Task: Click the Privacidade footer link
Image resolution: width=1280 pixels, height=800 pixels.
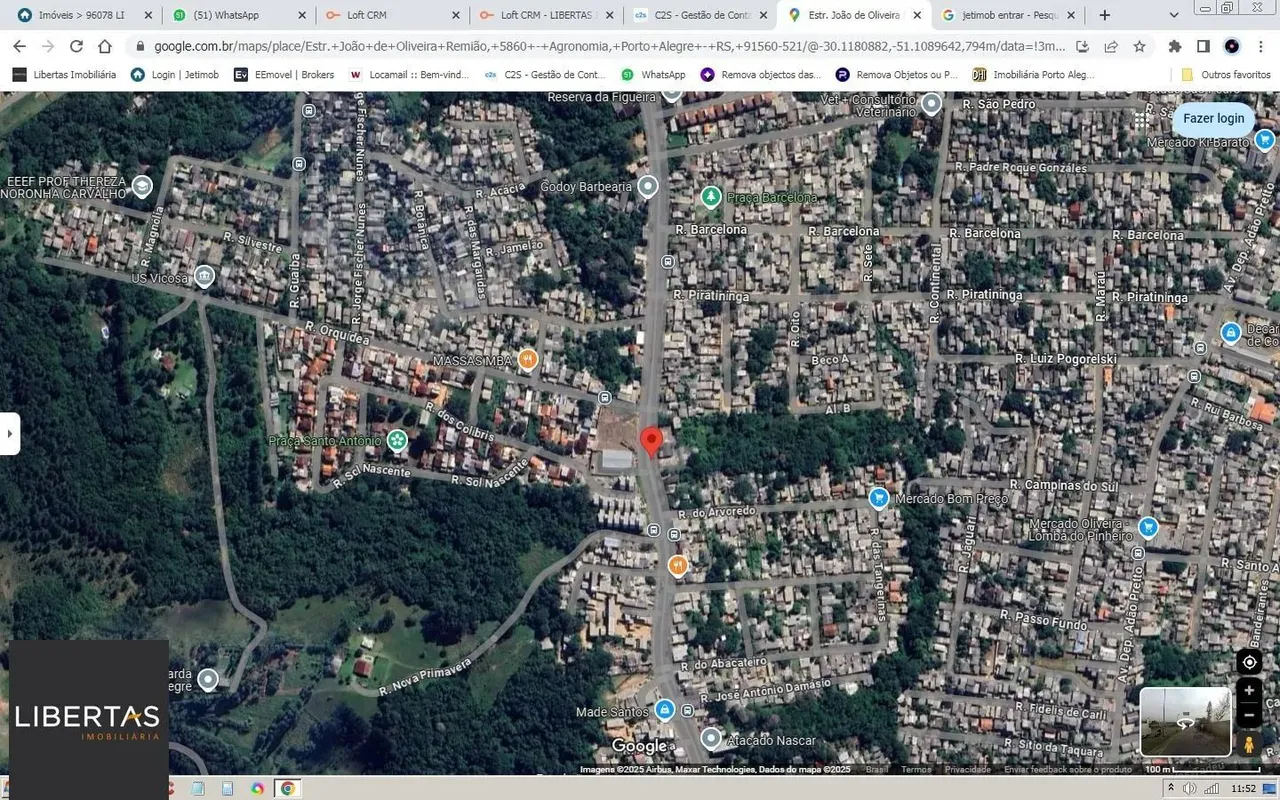Action: coord(968,769)
